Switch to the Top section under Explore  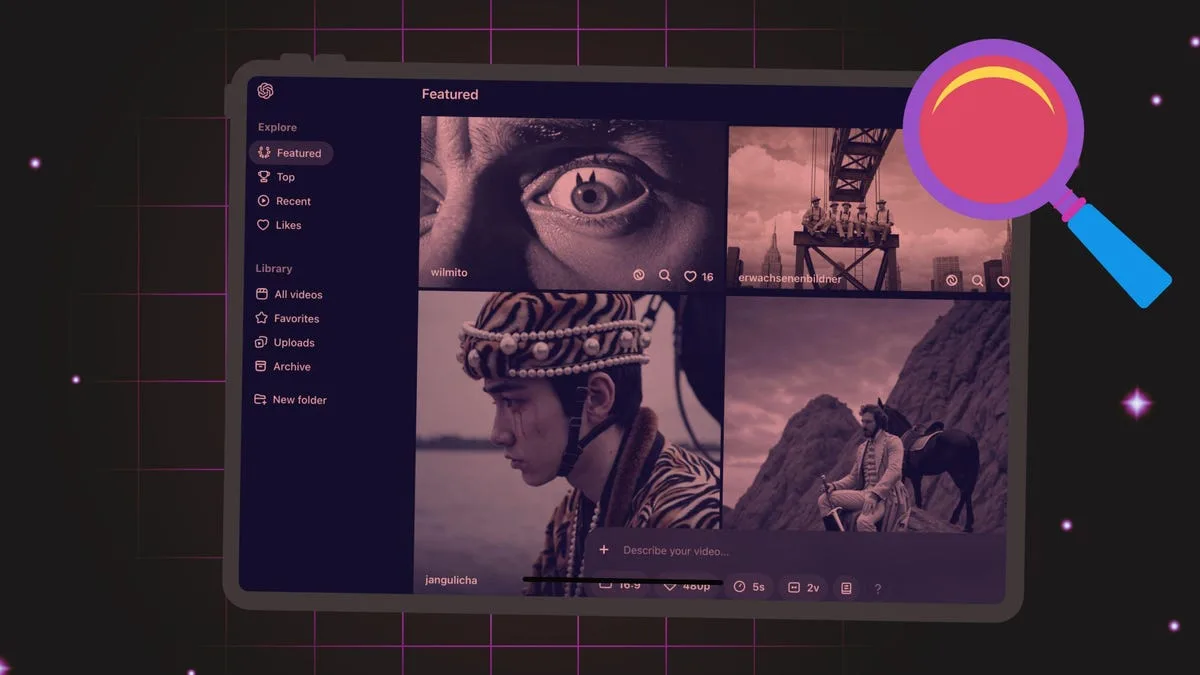(281, 177)
